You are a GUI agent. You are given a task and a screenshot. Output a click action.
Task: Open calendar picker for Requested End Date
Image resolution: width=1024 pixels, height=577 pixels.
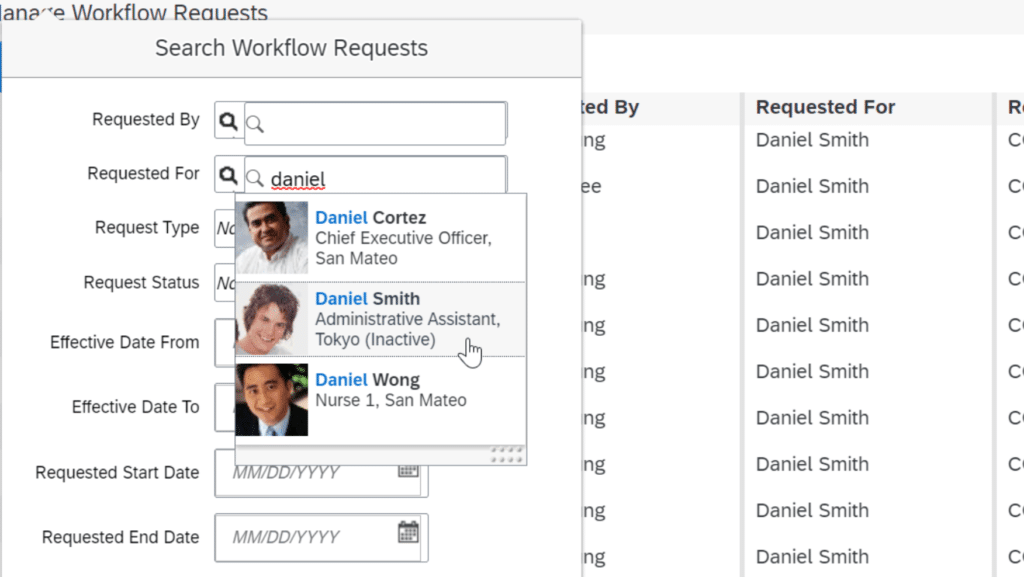408,532
